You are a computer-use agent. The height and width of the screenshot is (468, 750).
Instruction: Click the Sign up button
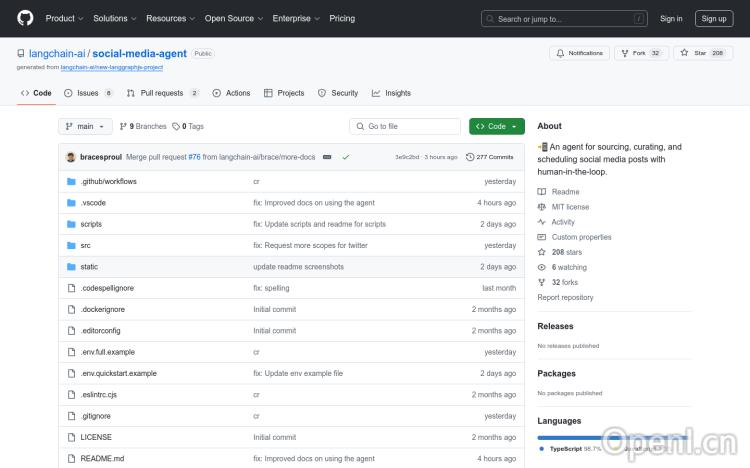[714, 18]
